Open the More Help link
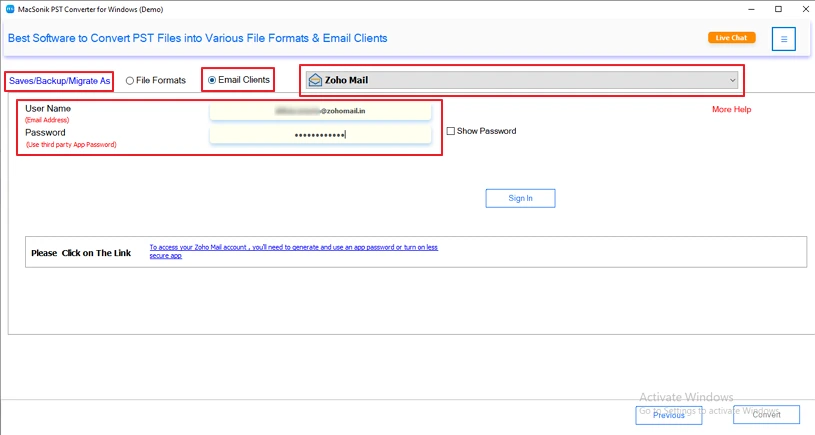815x435 pixels. 731,109
